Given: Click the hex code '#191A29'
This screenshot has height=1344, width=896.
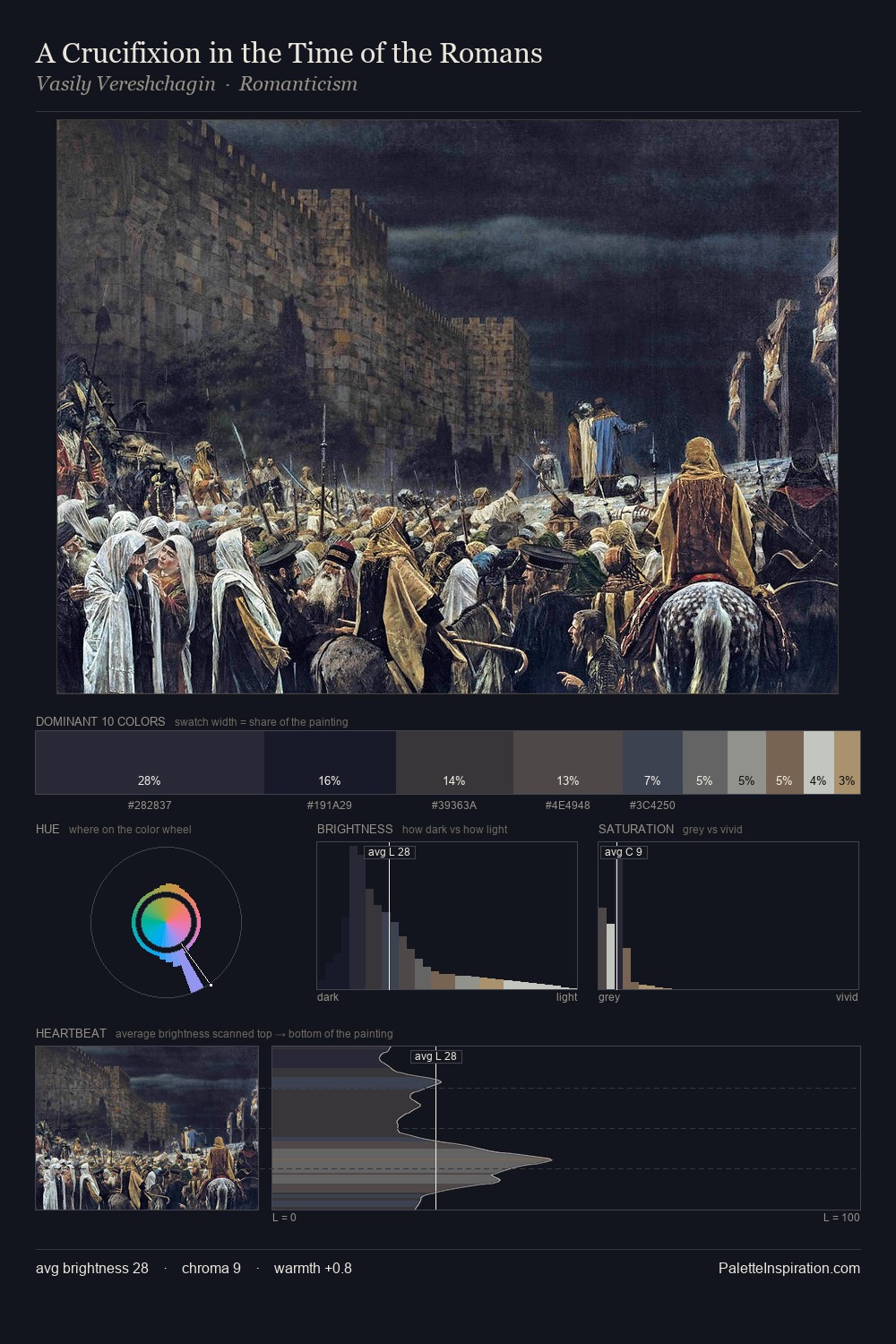Looking at the screenshot, I should (x=330, y=806).
